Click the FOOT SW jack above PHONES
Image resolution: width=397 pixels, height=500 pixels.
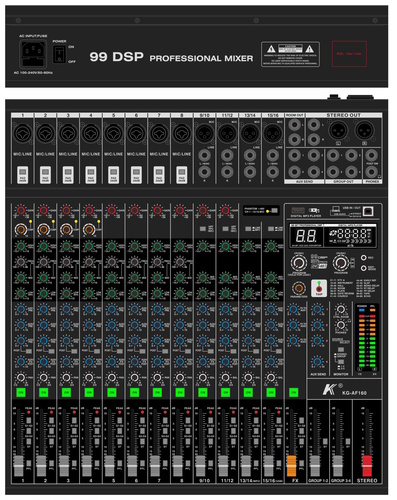pos(371,156)
